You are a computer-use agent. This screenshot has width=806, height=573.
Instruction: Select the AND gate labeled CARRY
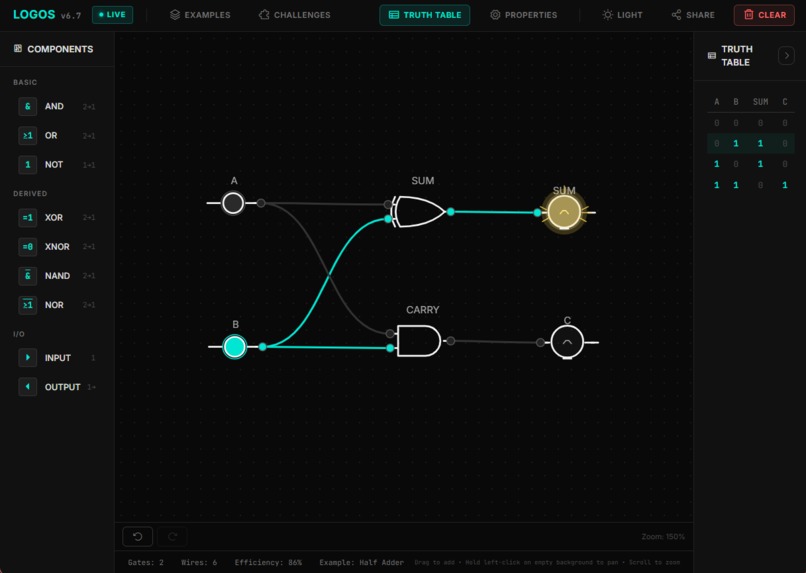[418, 341]
